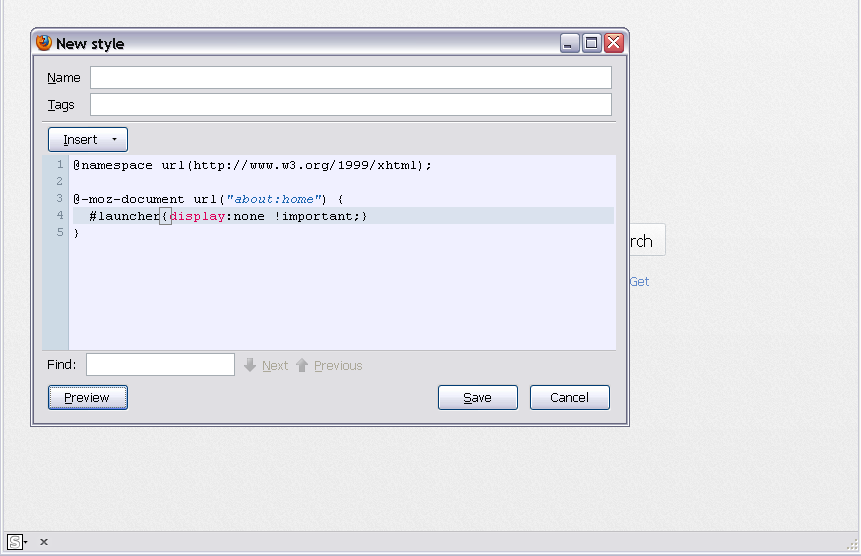Click the Next down-arrow find icon
The image size is (861, 556).
coord(251,365)
